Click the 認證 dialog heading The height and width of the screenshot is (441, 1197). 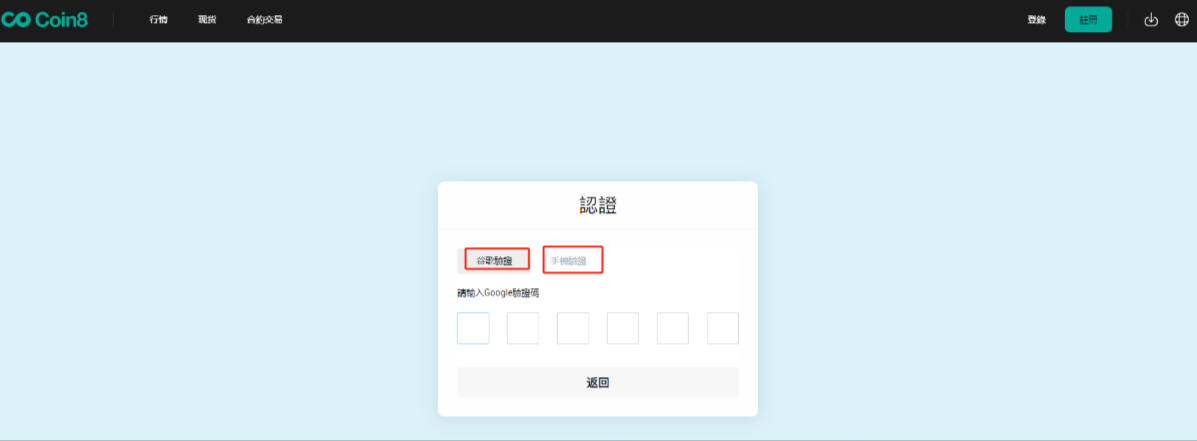point(598,205)
